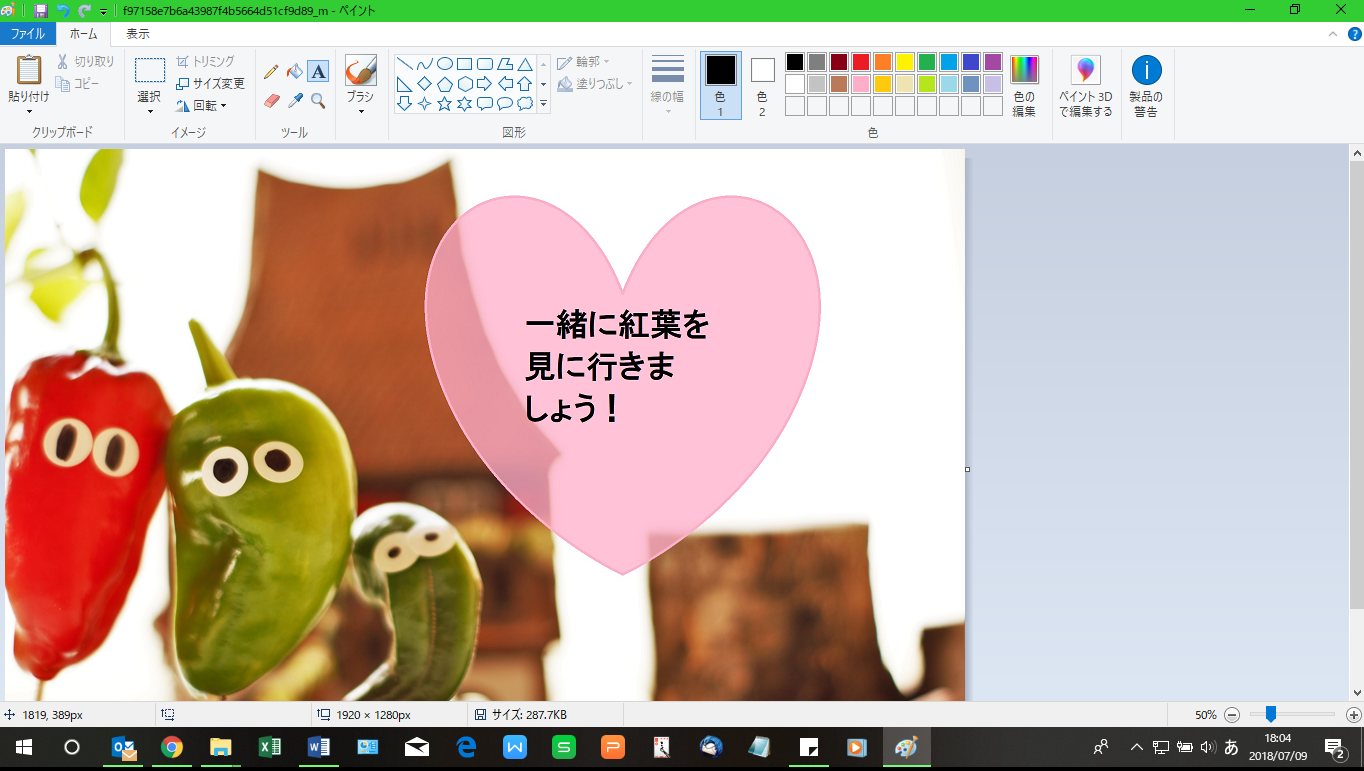Select 色 1 foreground color box
Viewport: 1364px width, 771px height.
point(721,86)
